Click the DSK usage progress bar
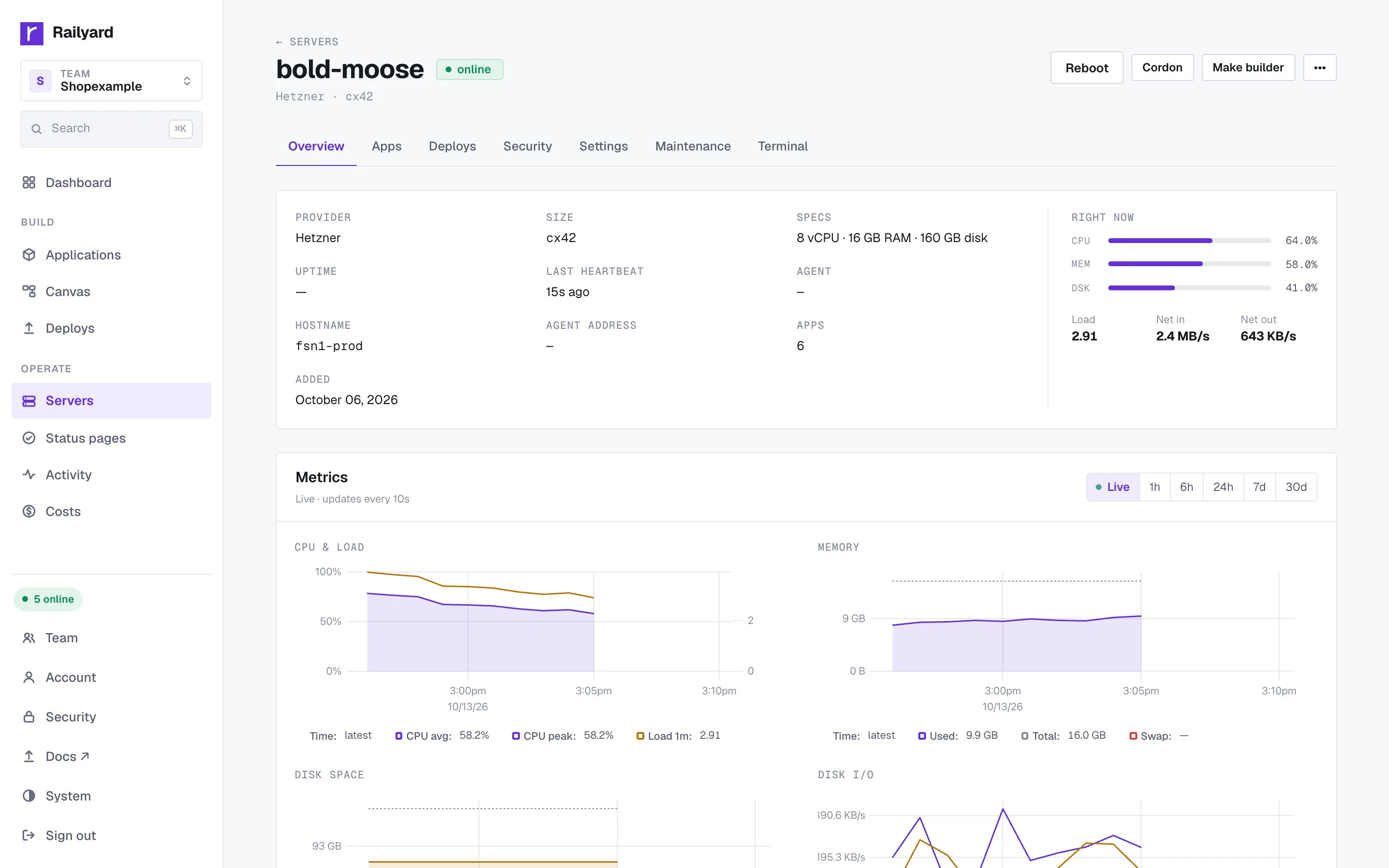 [1189, 287]
